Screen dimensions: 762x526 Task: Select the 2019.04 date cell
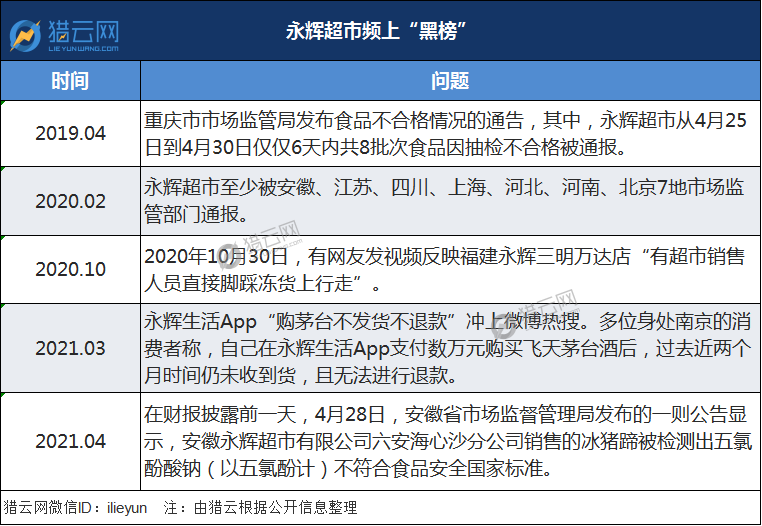pos(70,134)
